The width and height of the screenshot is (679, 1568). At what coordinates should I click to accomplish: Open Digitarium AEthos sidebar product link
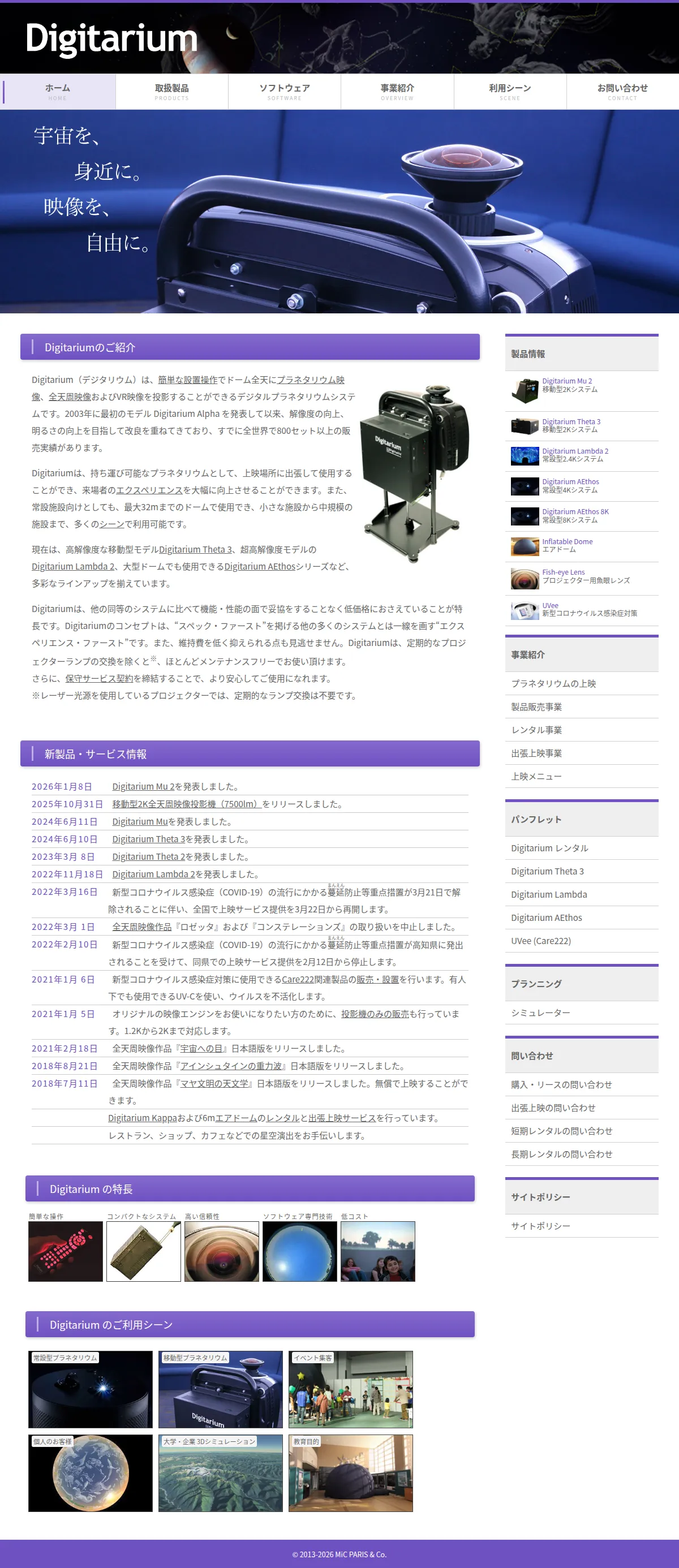(570, 481)
